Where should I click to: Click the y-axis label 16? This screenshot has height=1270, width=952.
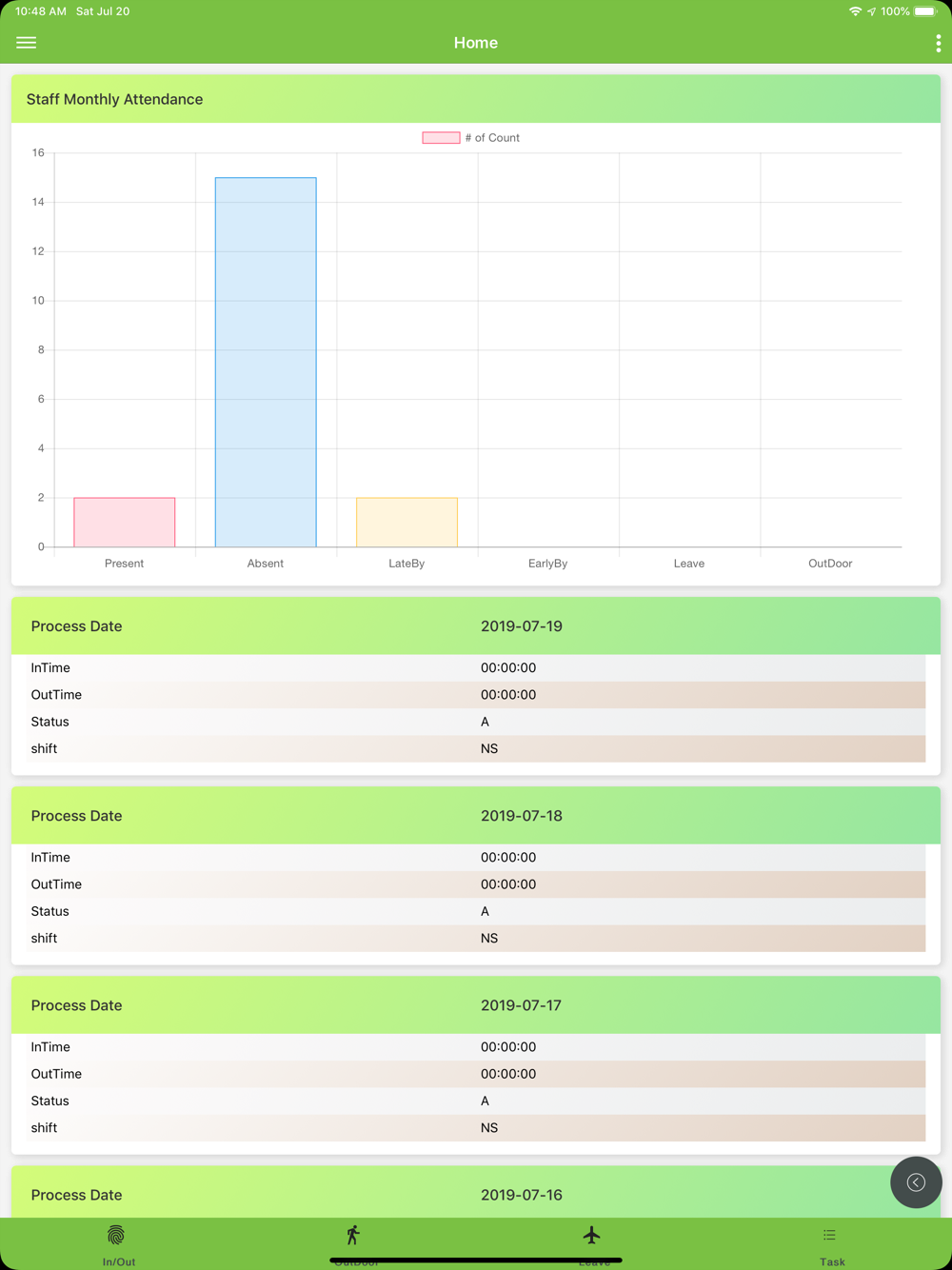pos(38,152)
